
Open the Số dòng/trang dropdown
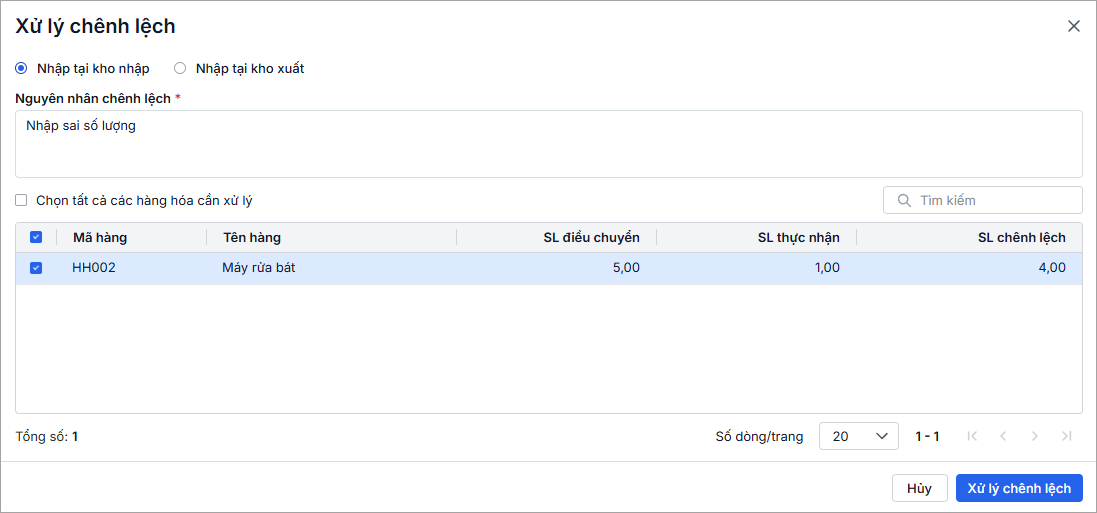click(858, 436)
